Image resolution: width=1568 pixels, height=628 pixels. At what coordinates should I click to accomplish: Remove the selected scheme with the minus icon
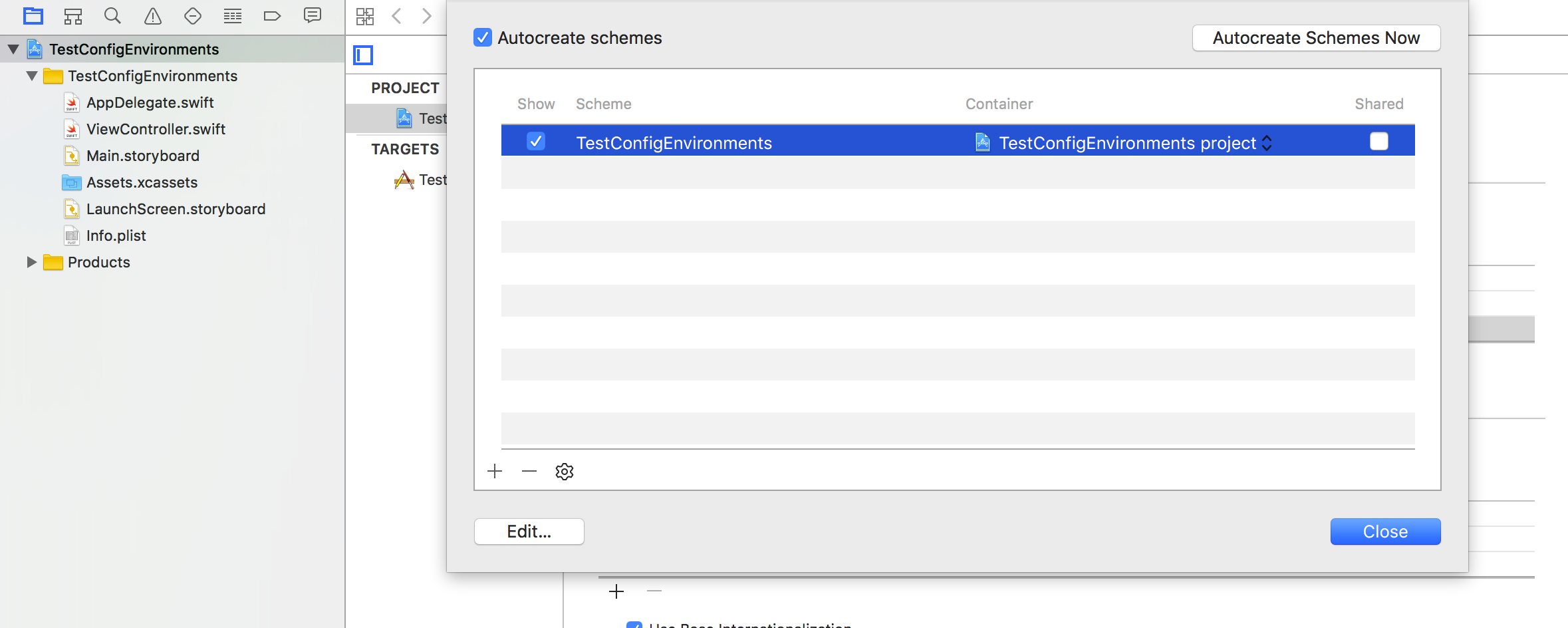(529, 472)
